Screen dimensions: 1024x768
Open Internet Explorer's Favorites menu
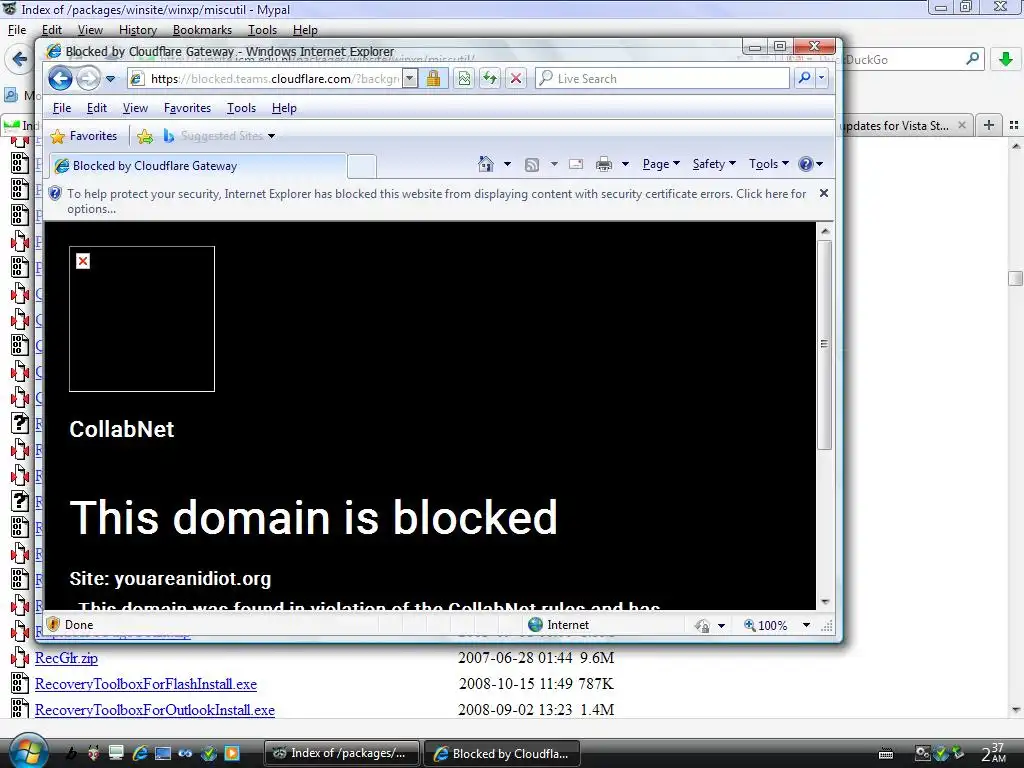coord(187,108)
